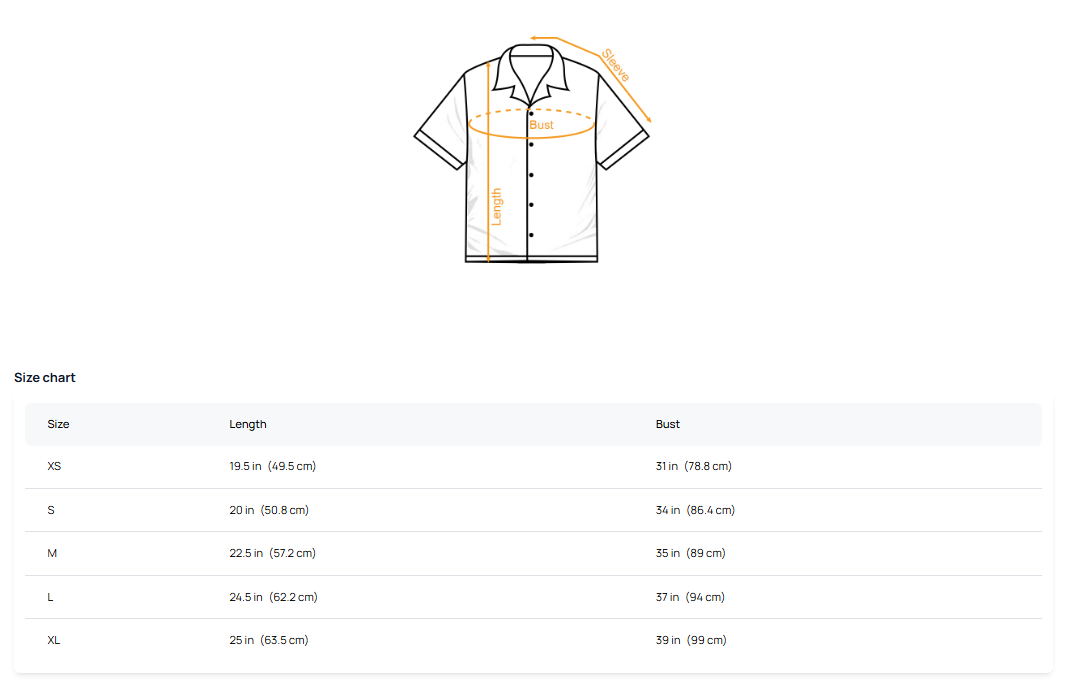Select the M size row label
Image resolution: width=1068 pixels, height=687 pixels.
[52, 553]
